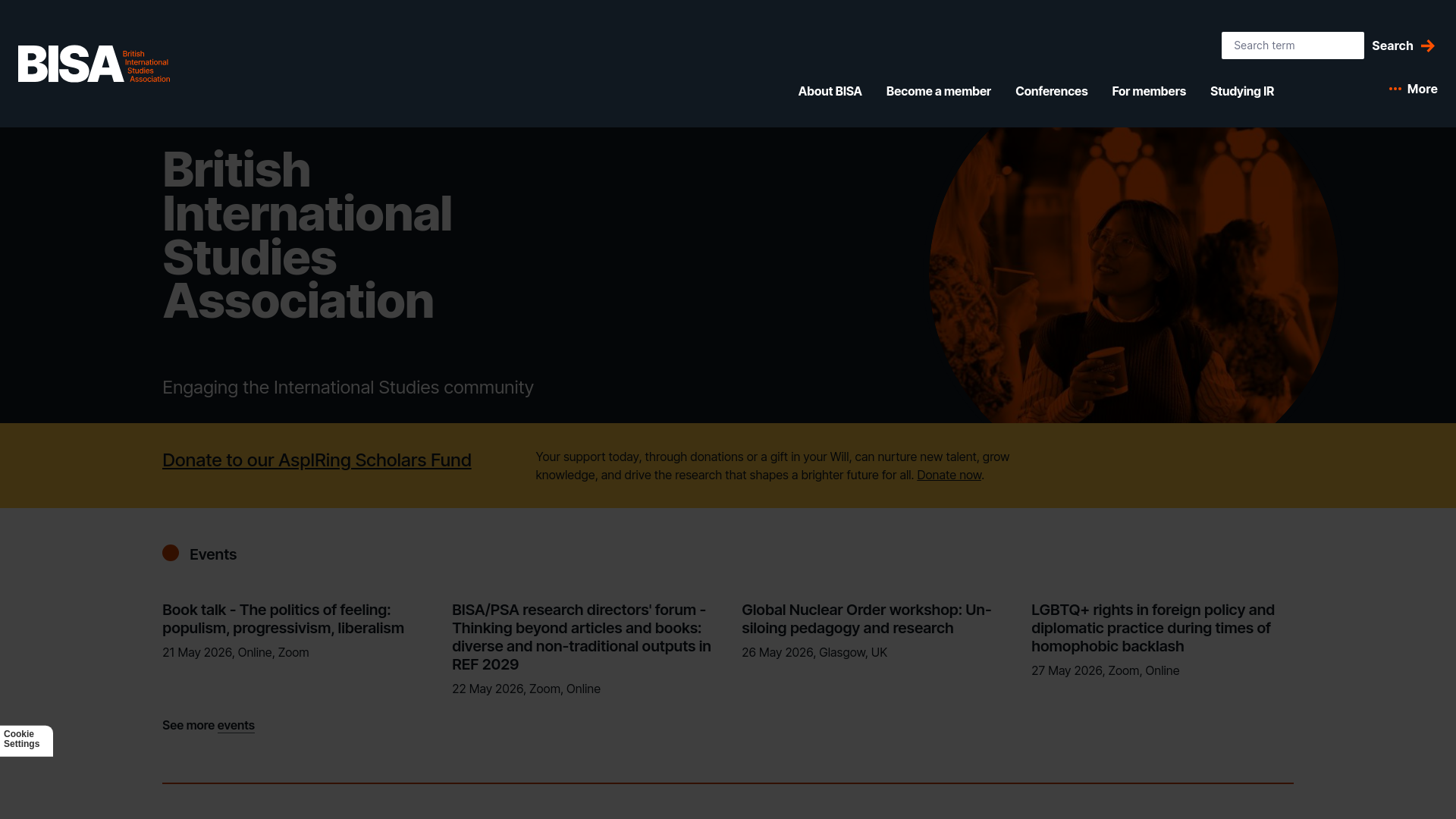Screen dimensions: 1456x819
Task: Click '26 May 2026, Glasgow, UK' text
Action: pyautogui.click(x=814, y=652)
